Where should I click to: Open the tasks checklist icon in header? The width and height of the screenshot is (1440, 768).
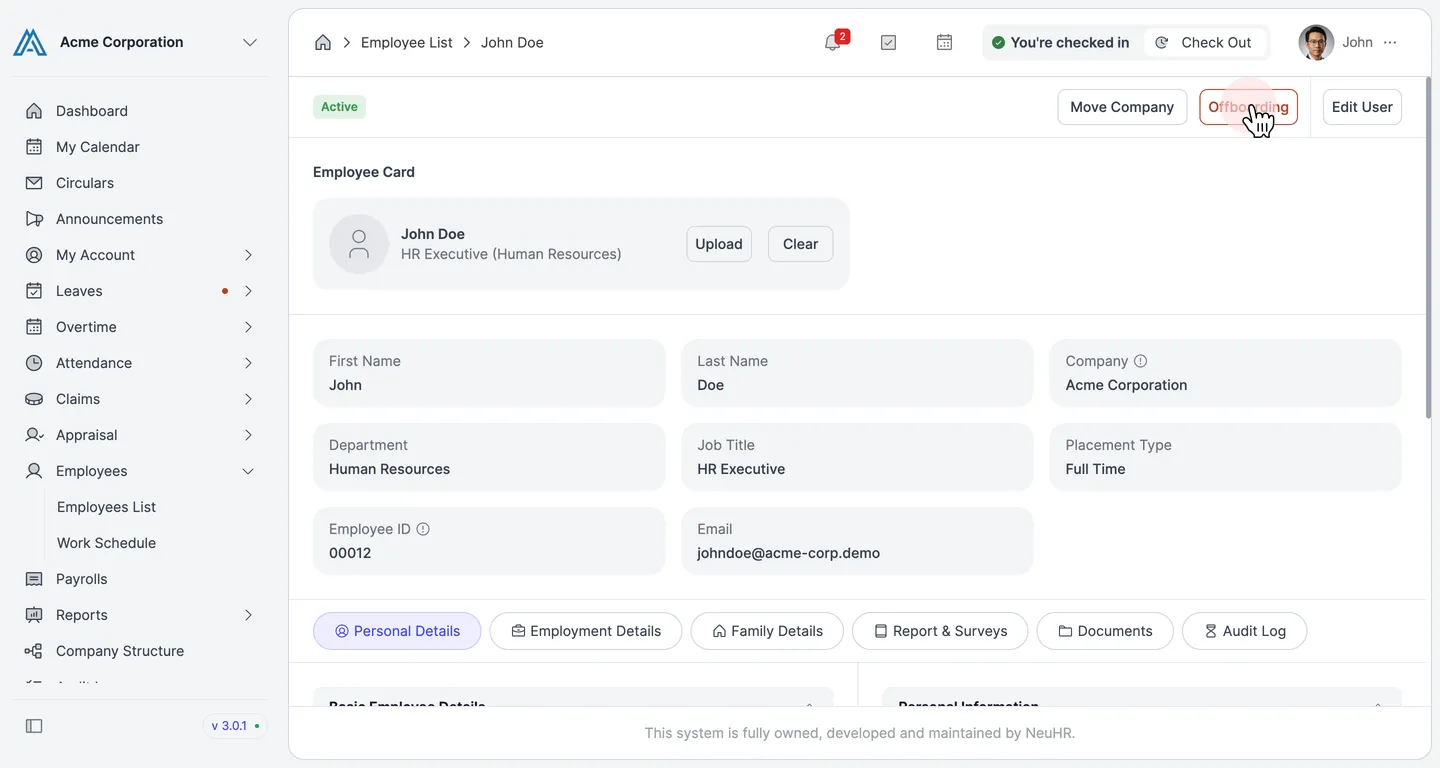coord(888,42)
